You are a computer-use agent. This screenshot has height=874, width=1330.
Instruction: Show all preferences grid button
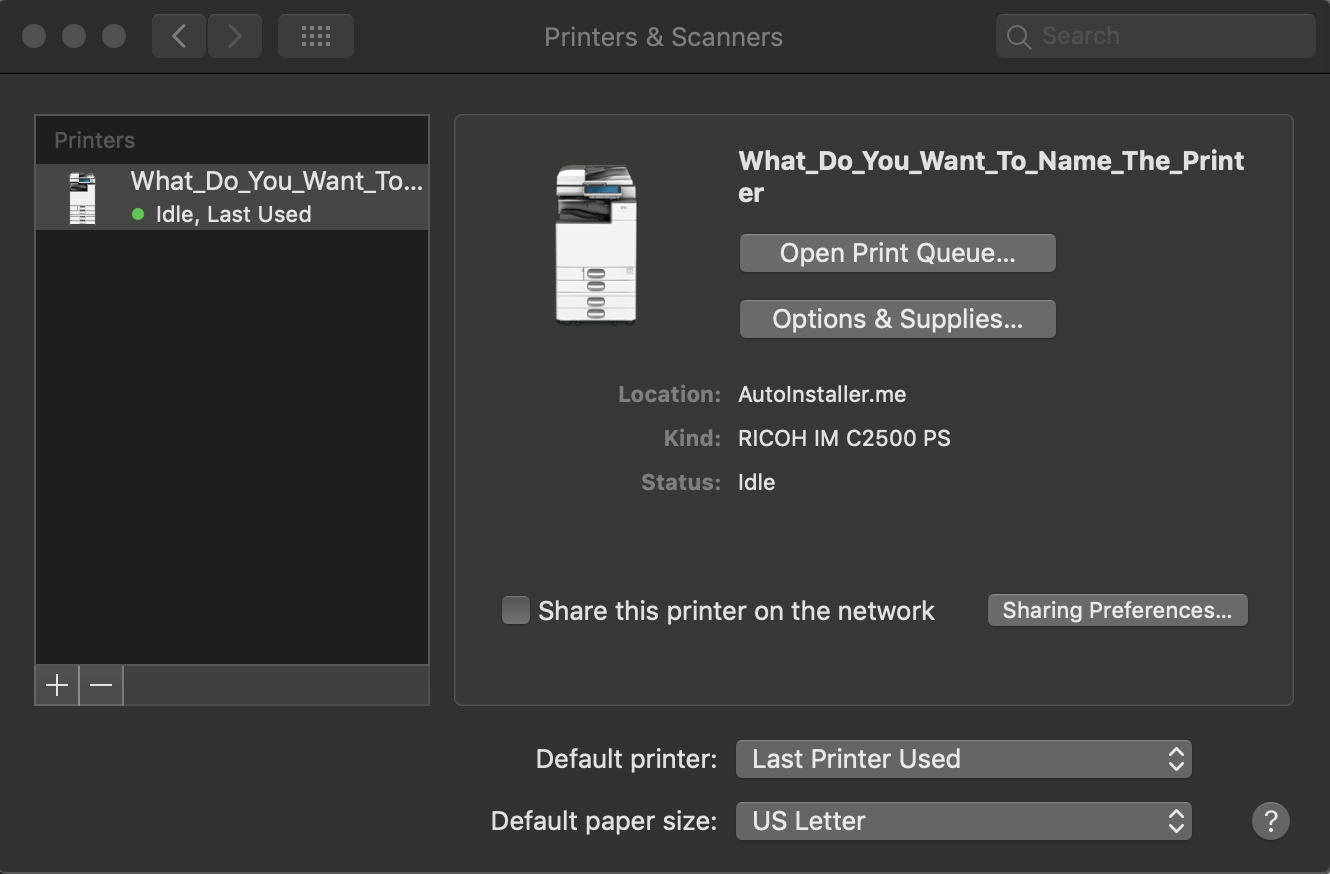[x=315, y=37]
